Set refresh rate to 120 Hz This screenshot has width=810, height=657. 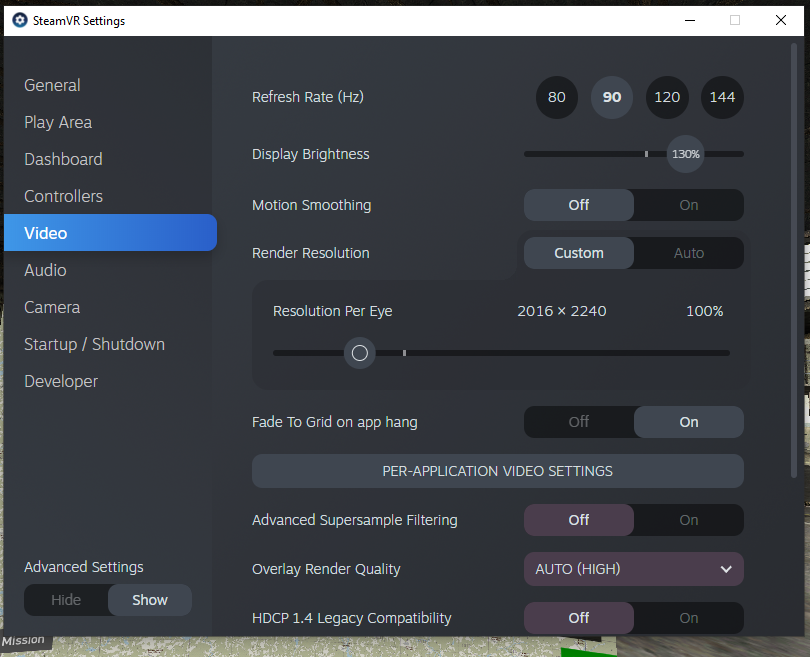click(x=667, y=97)
